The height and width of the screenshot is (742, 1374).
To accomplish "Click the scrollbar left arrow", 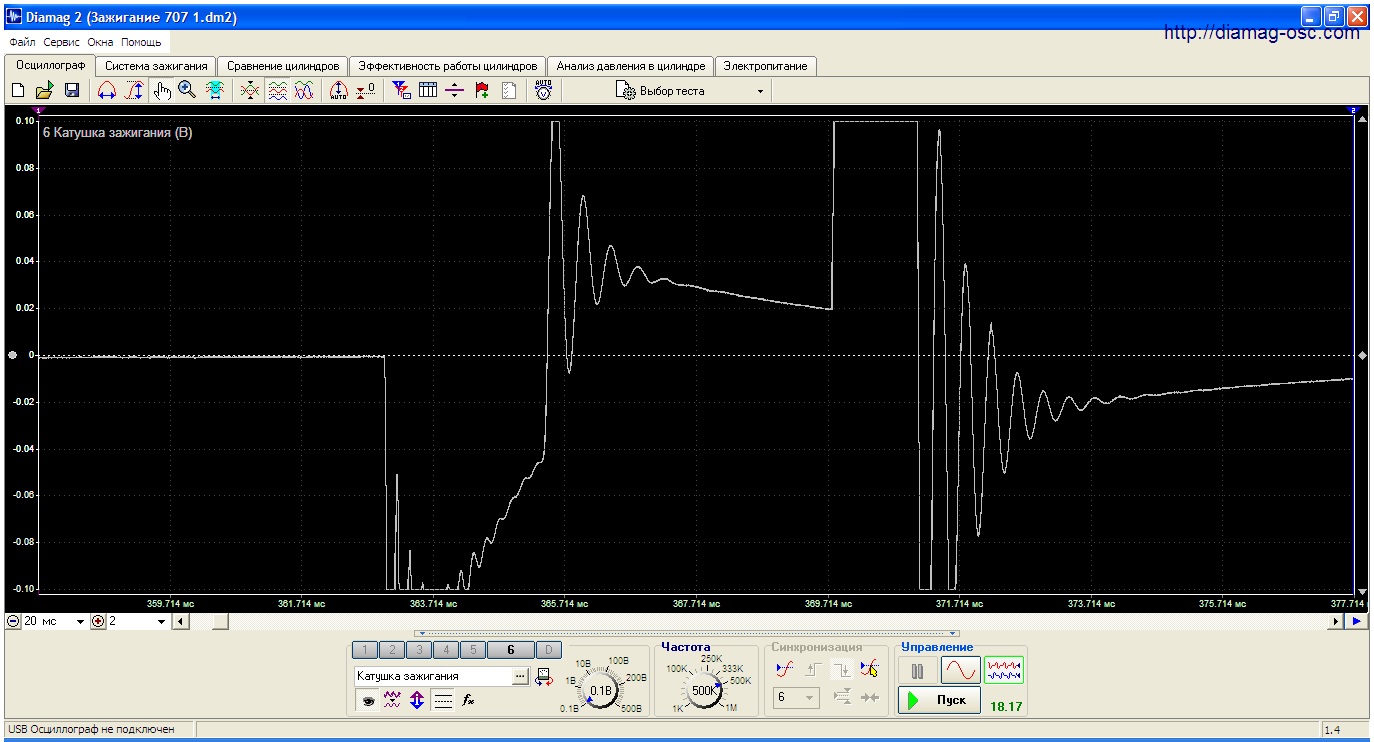I will (181, 621).
